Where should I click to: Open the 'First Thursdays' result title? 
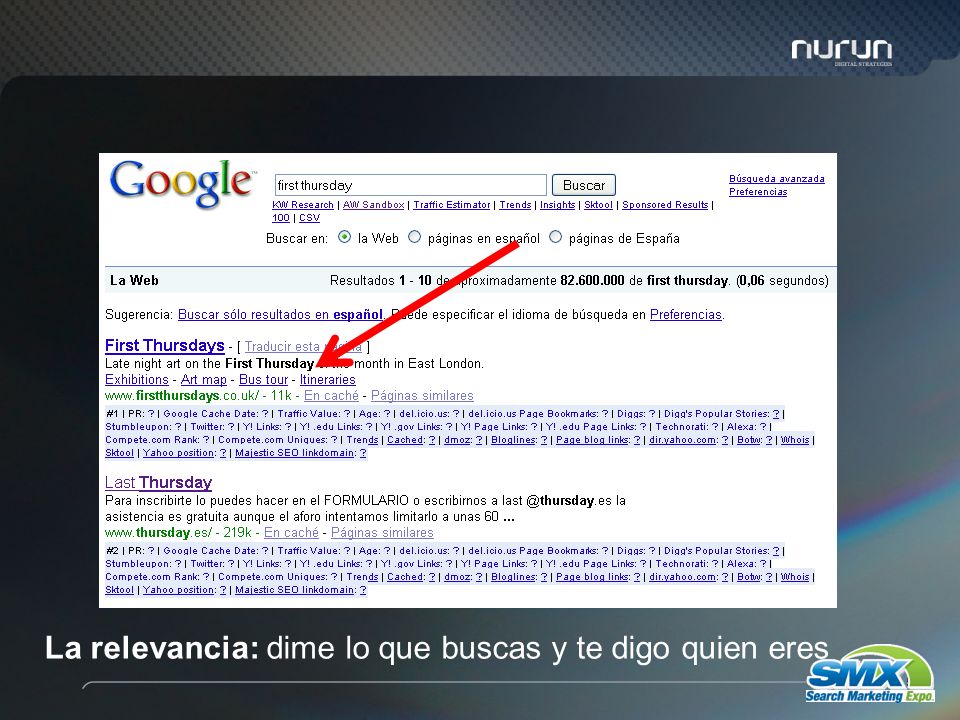coord(165,345)
